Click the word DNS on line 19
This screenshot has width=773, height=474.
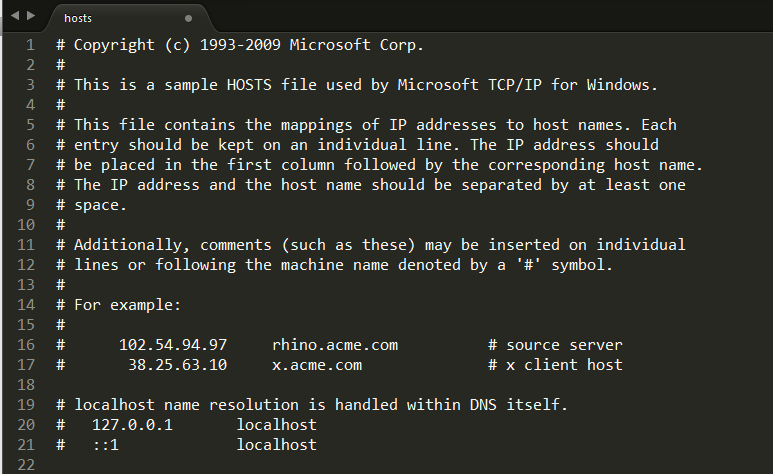click(x=483, y=405)
